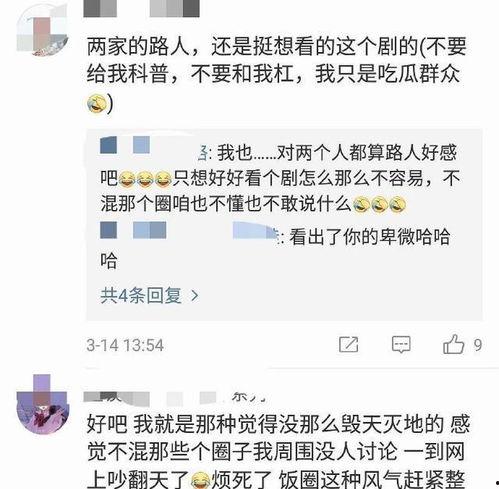Tap the like count 9
Viewport: 499px width, 489px height.
click(x=478, y=345)
